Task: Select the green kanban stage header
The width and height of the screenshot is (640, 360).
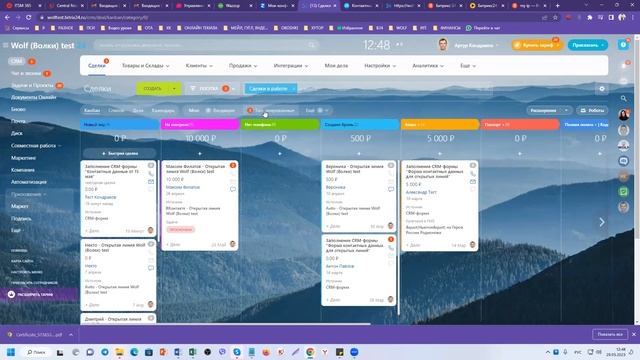Action: point(280,124)
